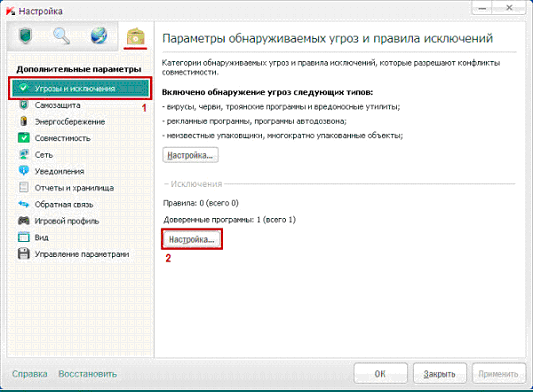Click the Самозащита shield icon

(x=23, y=105)
